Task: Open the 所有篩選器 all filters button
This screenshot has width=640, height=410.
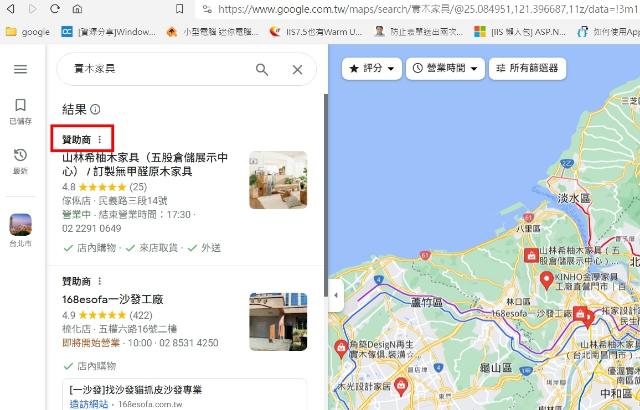Action: (527, 68)
